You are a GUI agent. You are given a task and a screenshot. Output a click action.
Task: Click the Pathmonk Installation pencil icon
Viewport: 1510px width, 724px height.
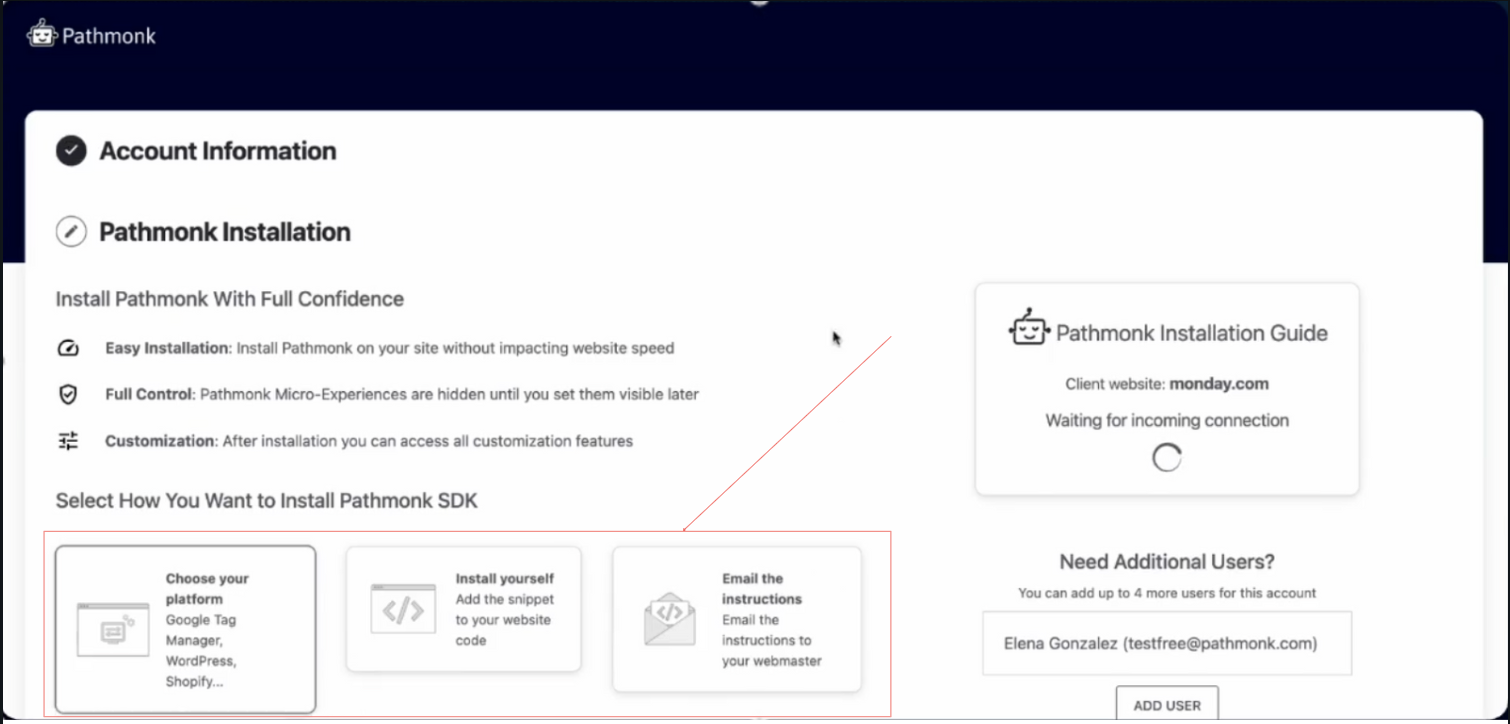pyautogui.click(x=71, y=232)
